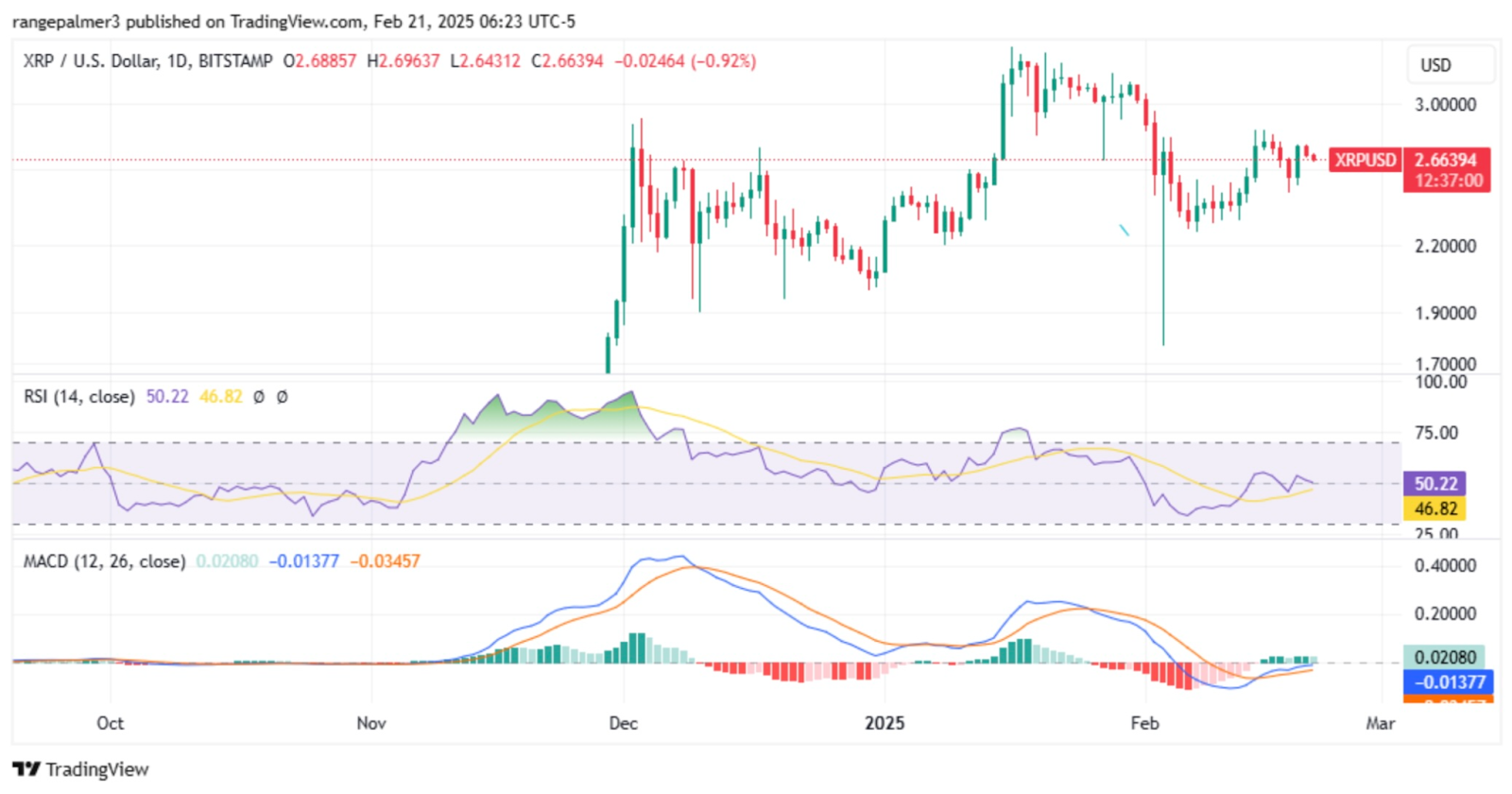Screen dimensions: 1512x794
Task: Click the purple 50.22 axis label
Action: (1435, 484)
